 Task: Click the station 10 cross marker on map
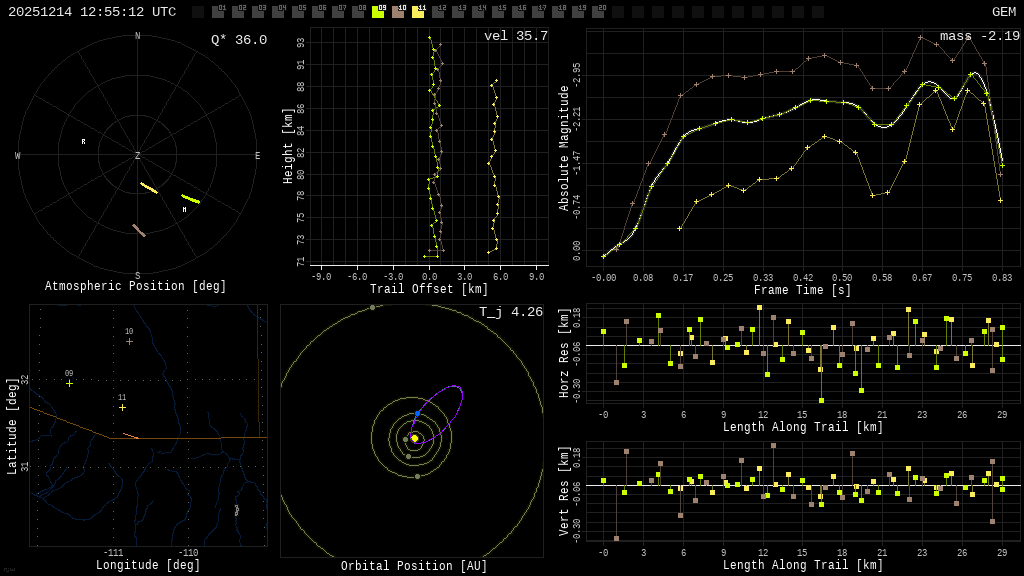coord(129,342)
